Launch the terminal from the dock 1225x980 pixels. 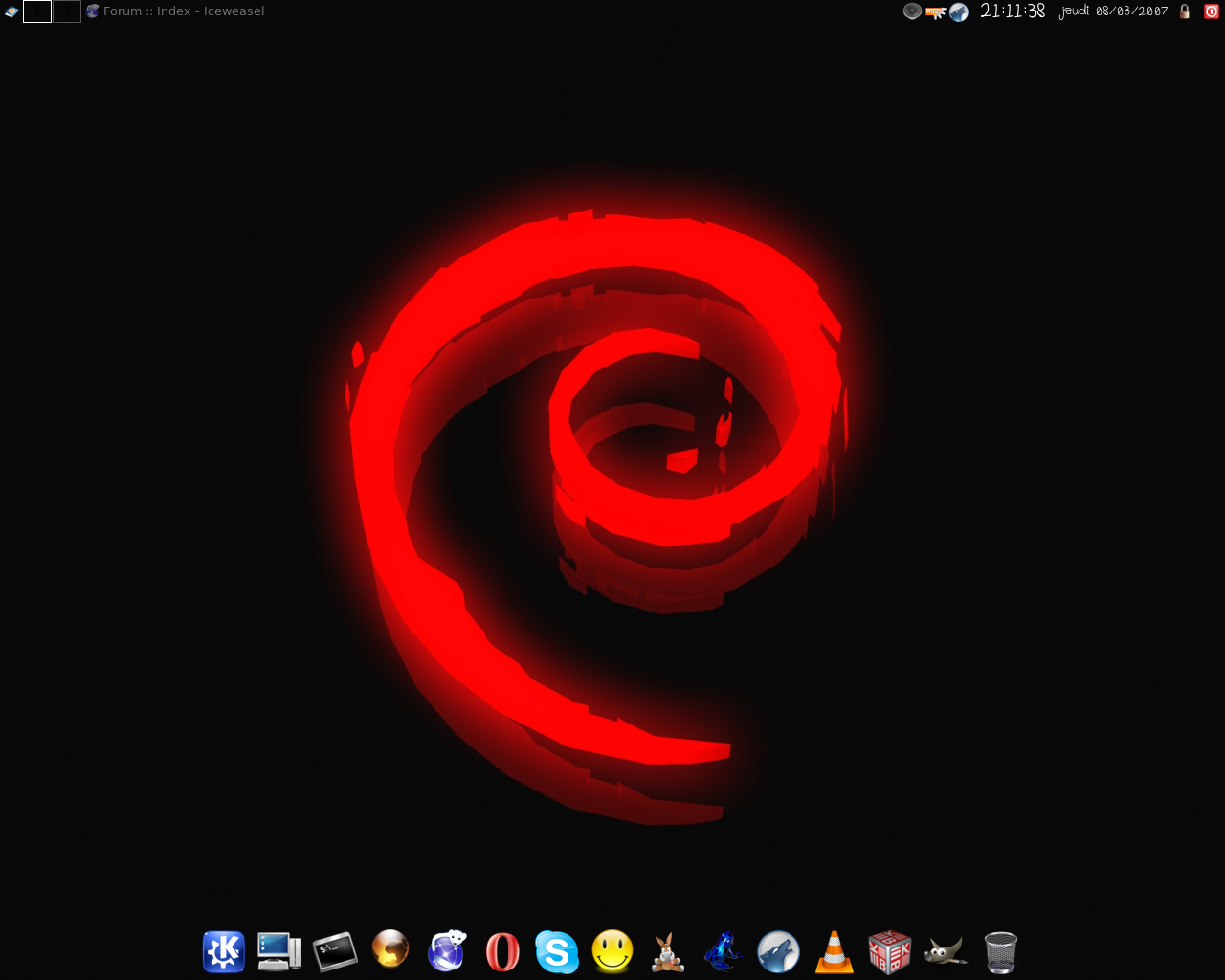[335, 952]
